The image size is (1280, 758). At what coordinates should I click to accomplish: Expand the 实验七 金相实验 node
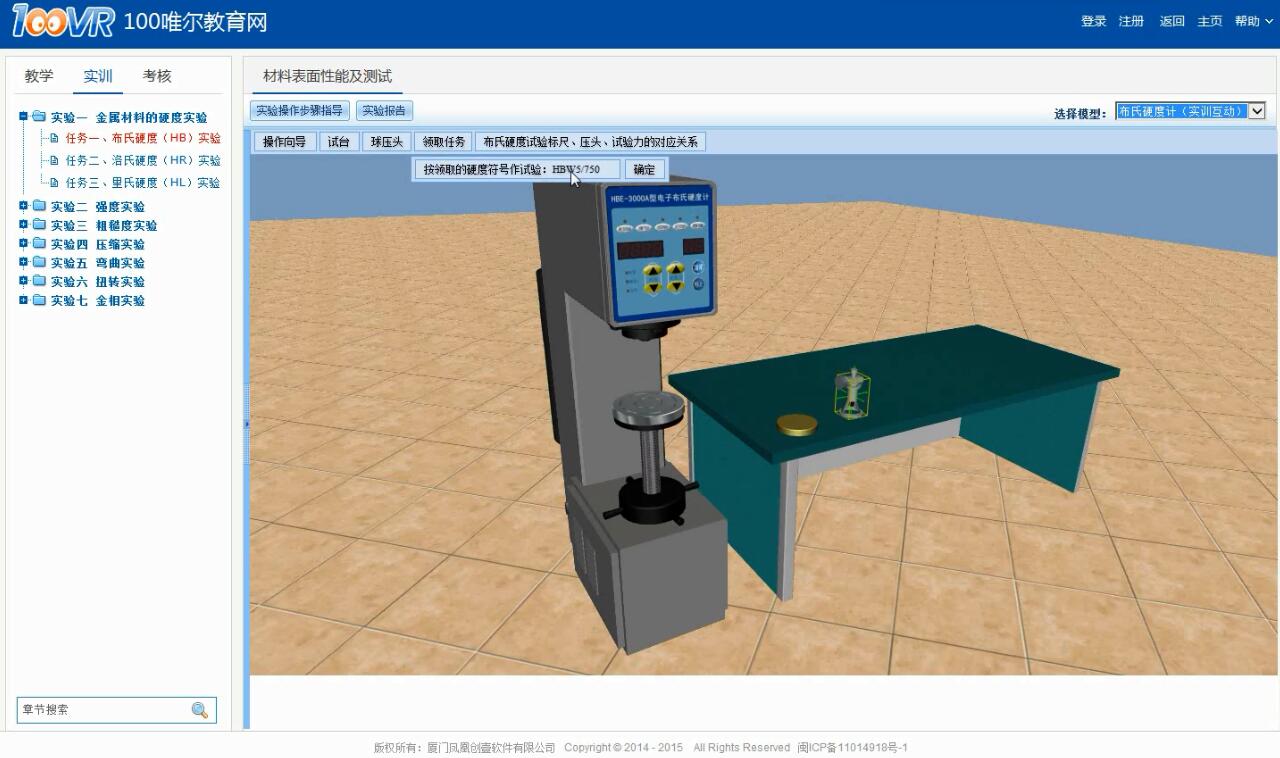[24, 300]
